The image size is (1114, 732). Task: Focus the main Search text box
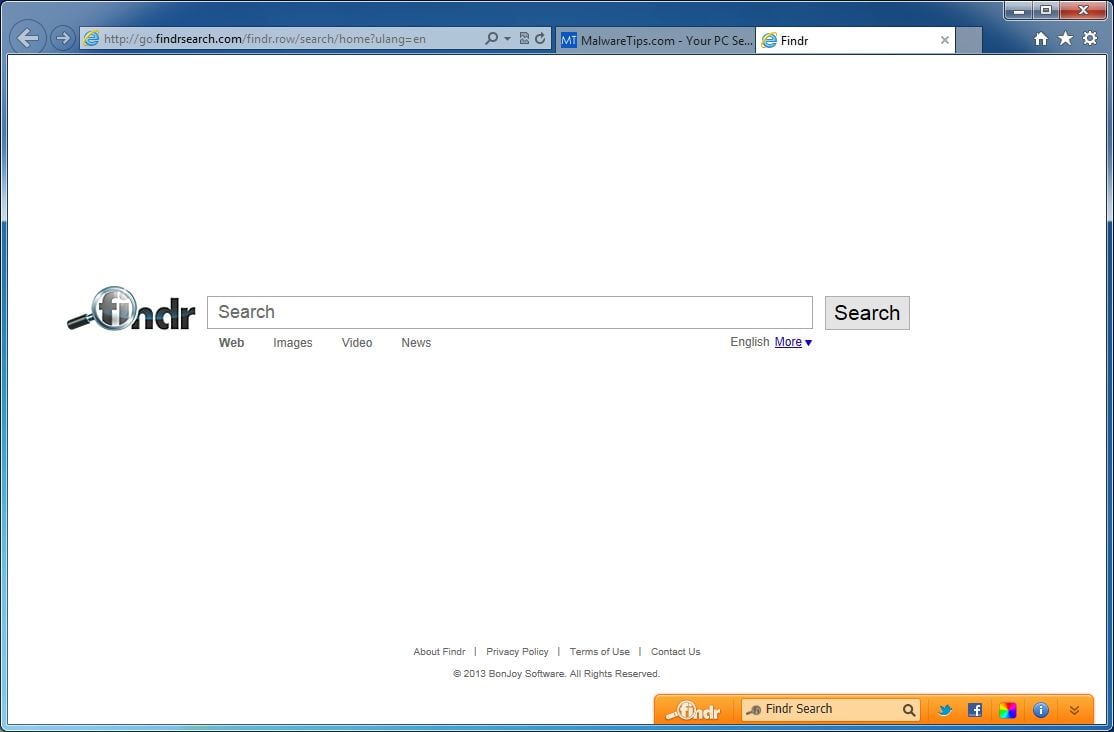coord(509,312)
